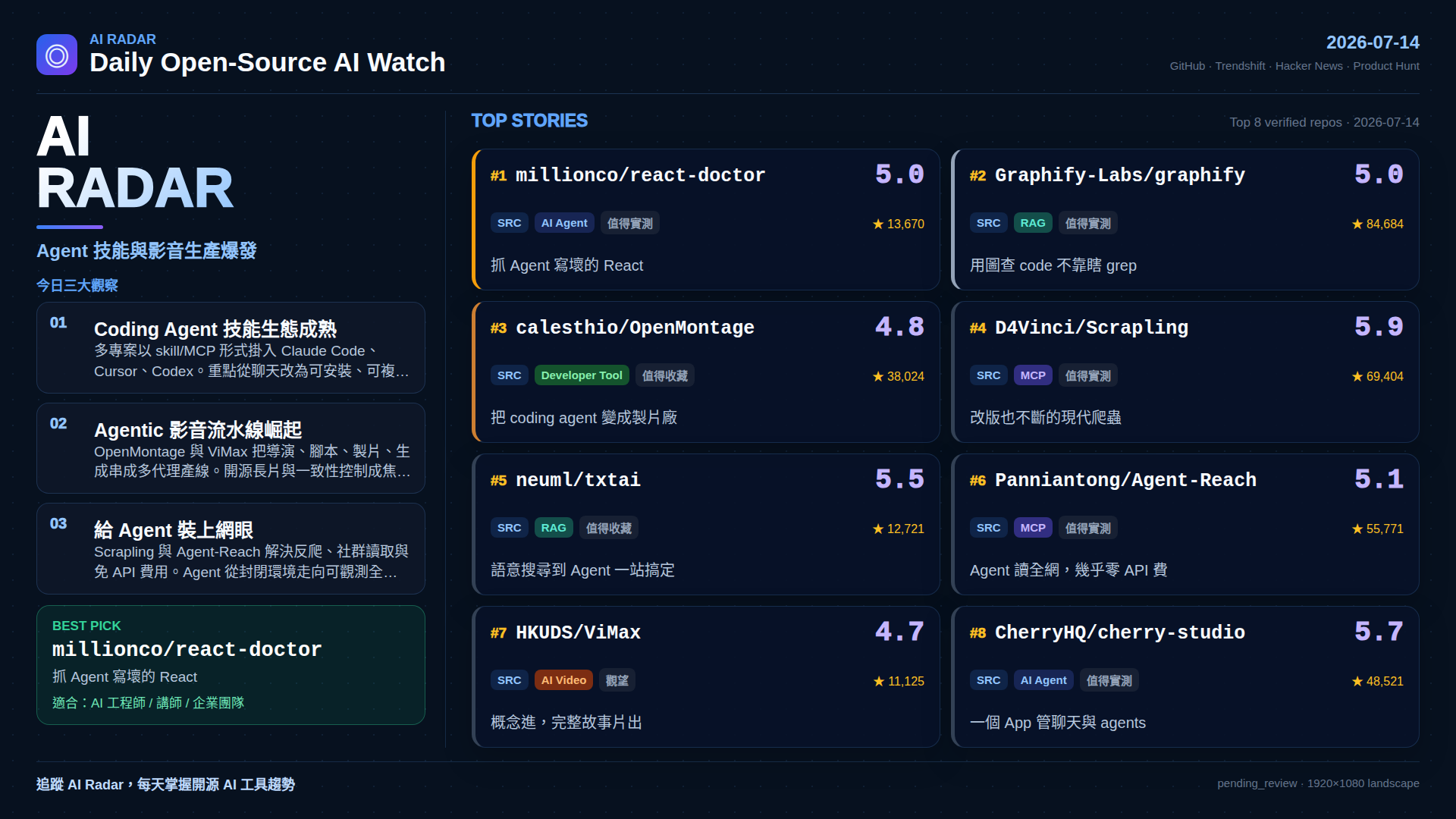
Task: Click the SRC badge on cherry-studio card
Action: click(x=989, y=680)
